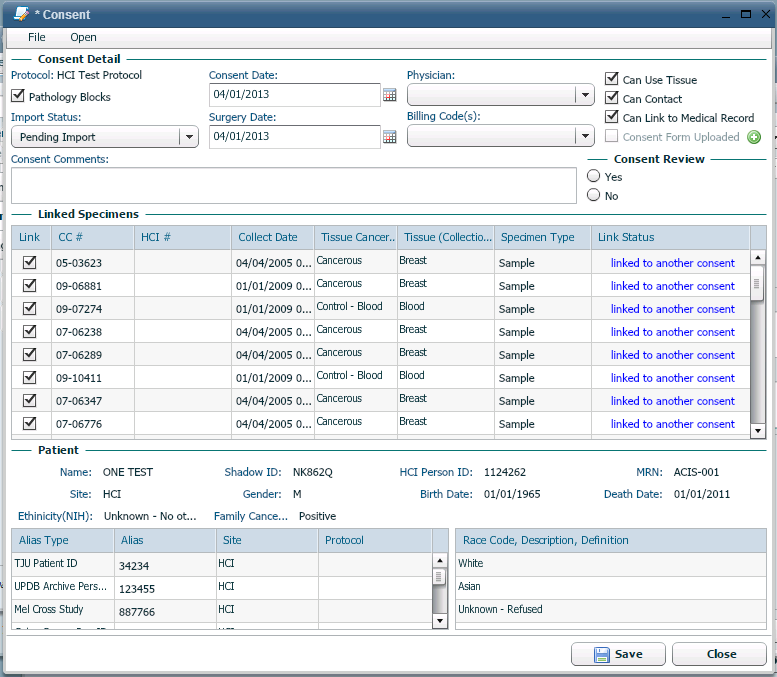The height and width of the screenshot is (677, 777).
Task: Open the File menu
Action: (37, 37)
